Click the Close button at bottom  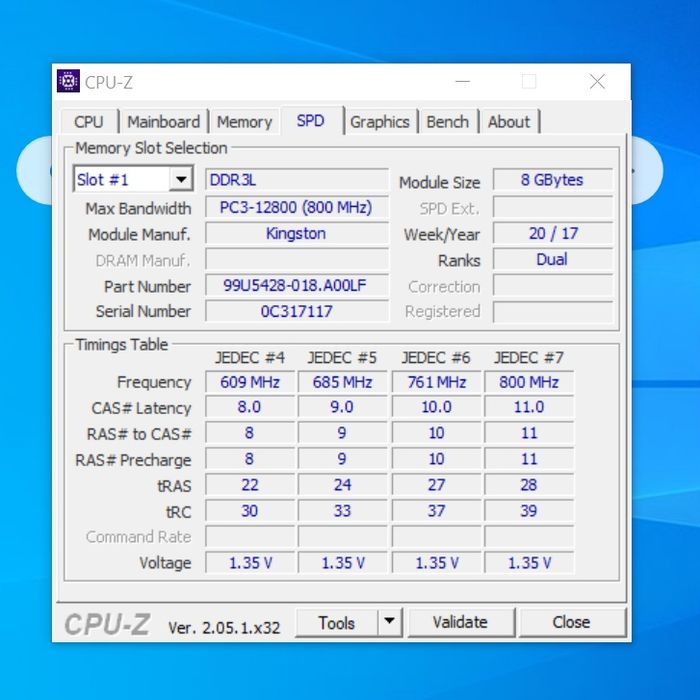point(571,622)
